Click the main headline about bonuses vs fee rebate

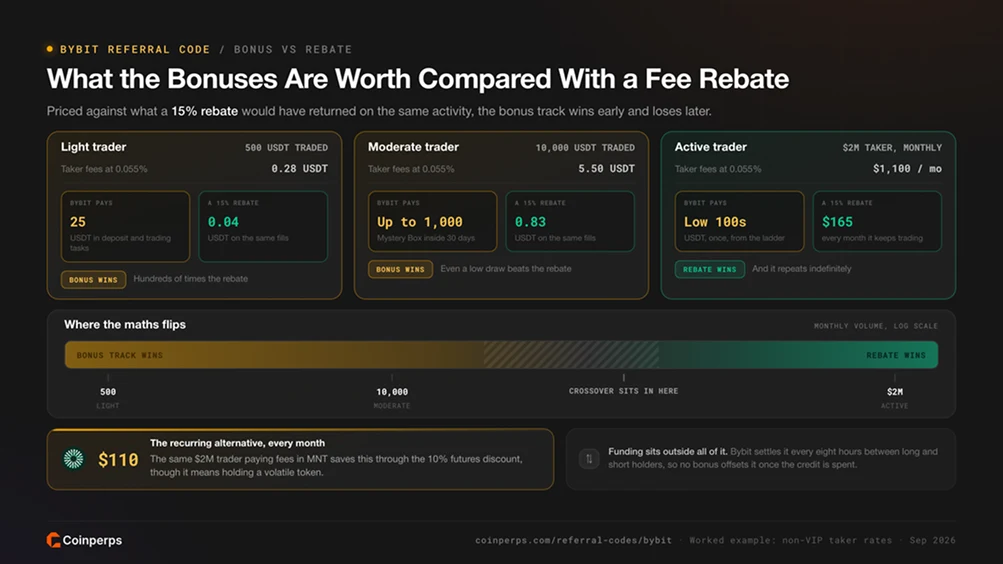(x=418, y=79)
